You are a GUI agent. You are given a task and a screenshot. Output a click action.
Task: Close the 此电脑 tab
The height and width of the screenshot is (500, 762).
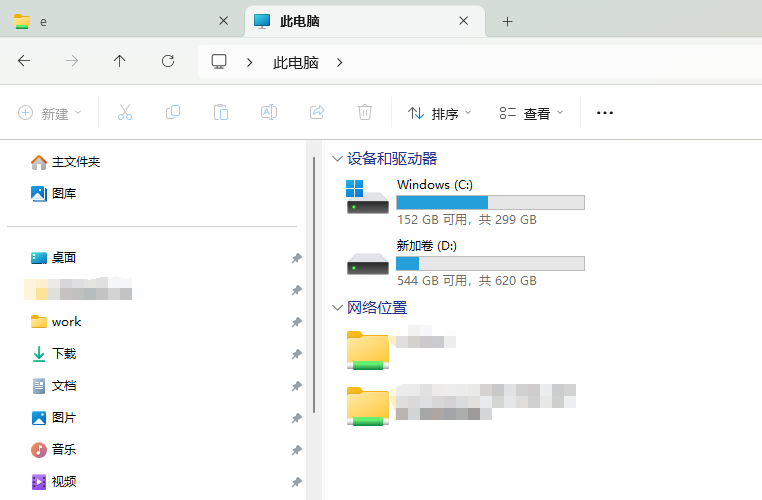(x=464, y=21)
